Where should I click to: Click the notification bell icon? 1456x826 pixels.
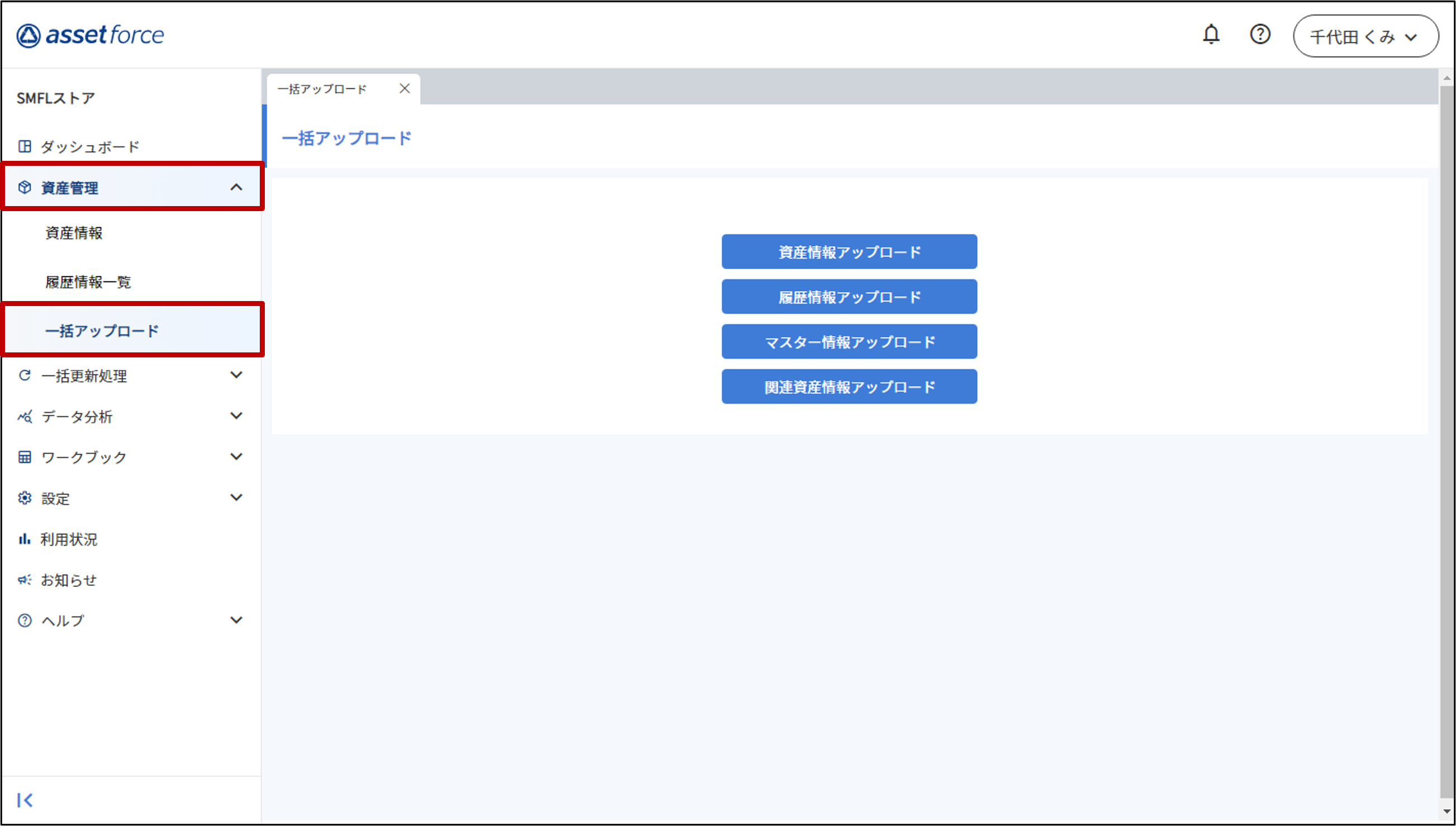point(1211,35)
